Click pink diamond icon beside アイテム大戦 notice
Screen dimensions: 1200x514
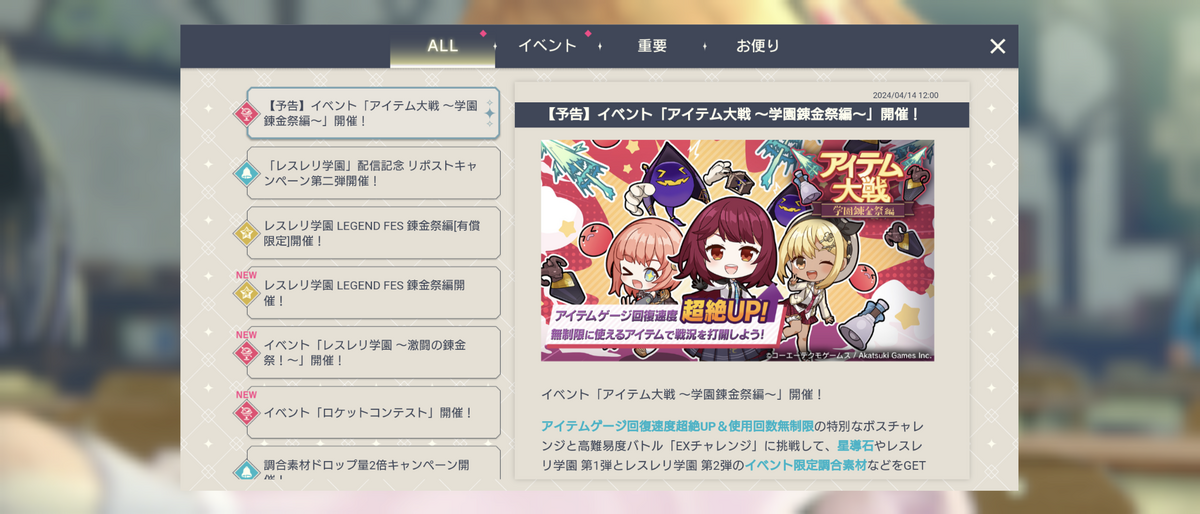tap(246, 113)
